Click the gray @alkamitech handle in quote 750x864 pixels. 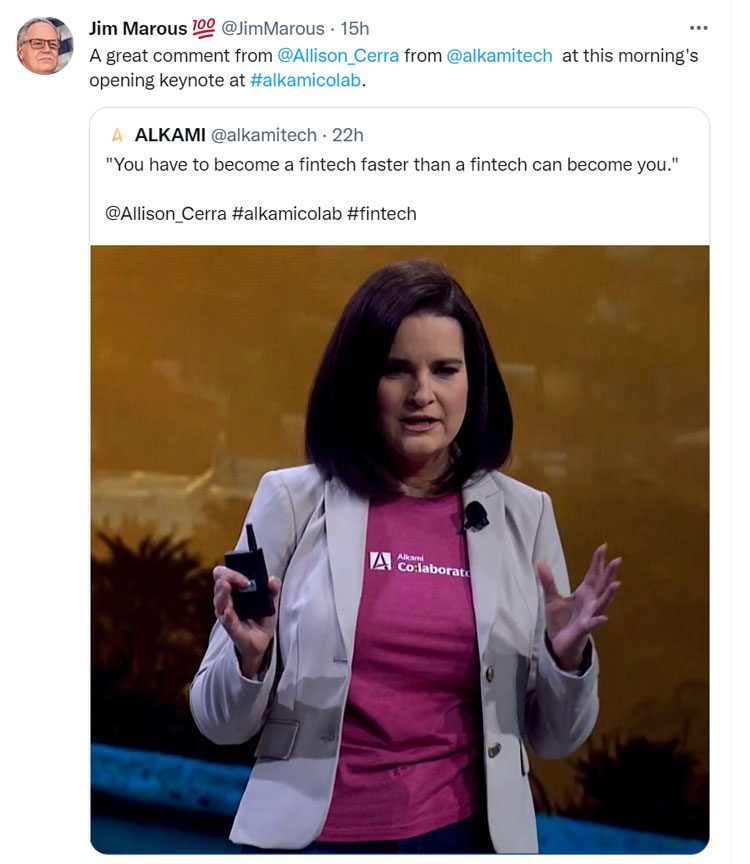coord(264,135)
